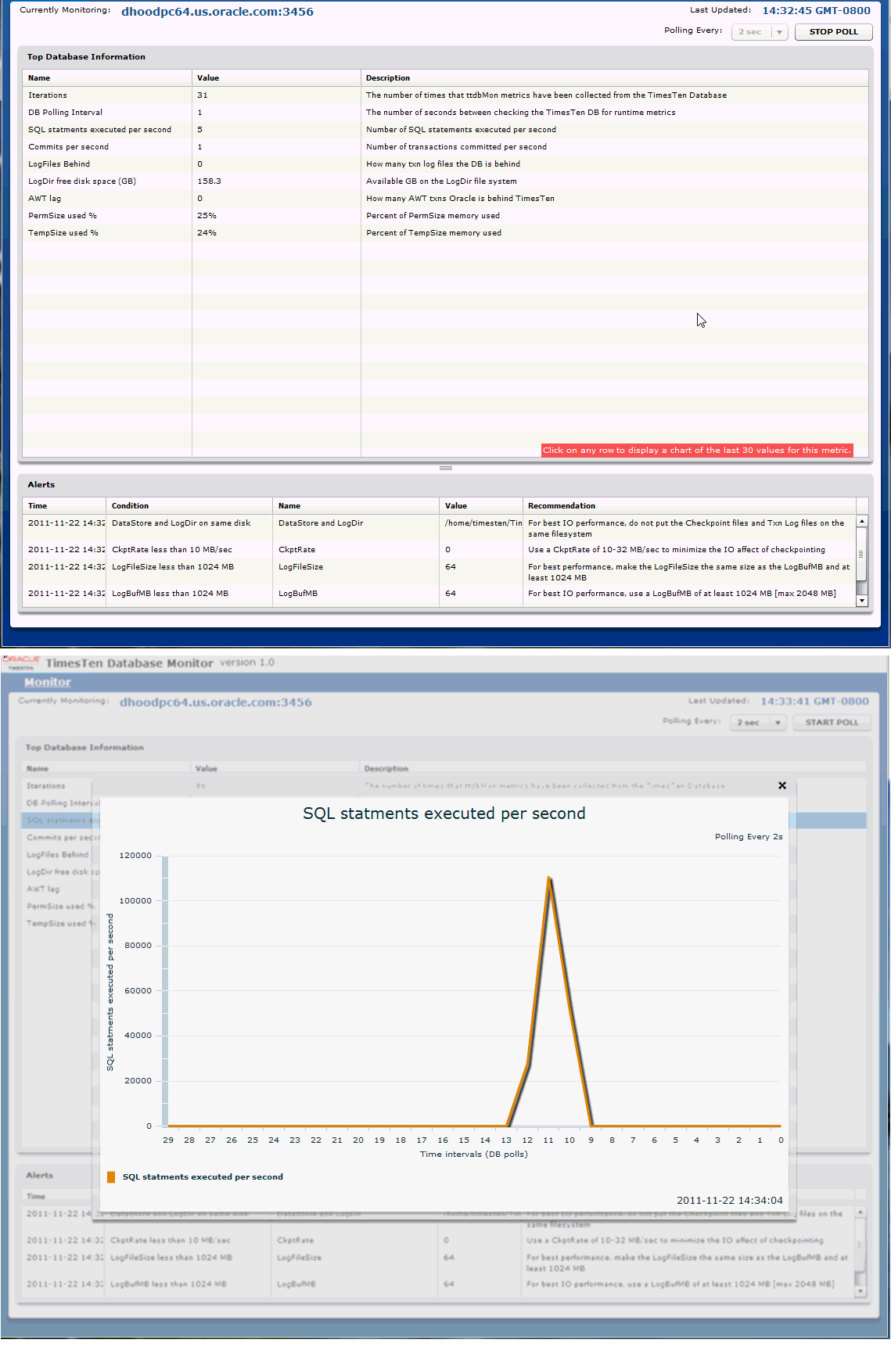Select the DB Polling Interval row
Screen dimensions: 891x1372
pyautogui.click(x=445, y=112)
